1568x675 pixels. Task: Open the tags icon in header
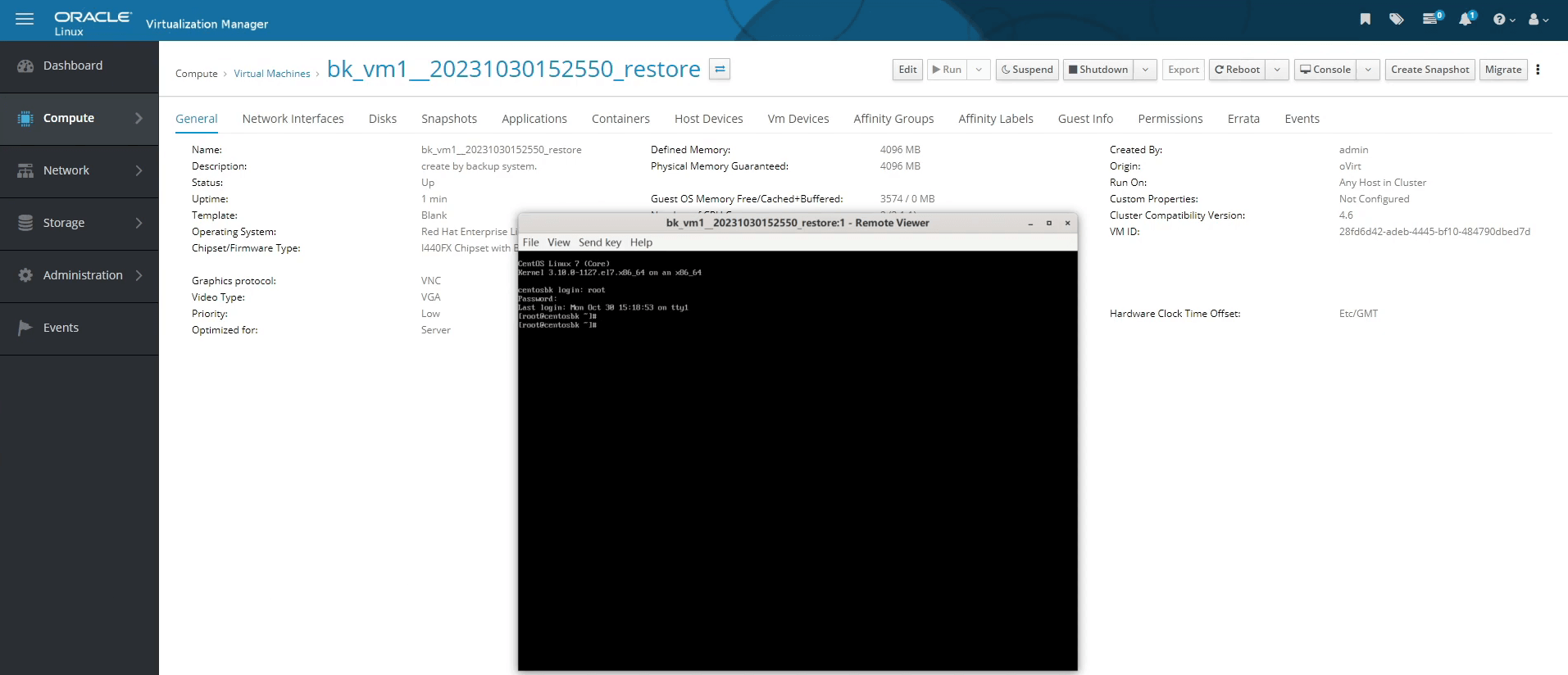point(1397,19)
